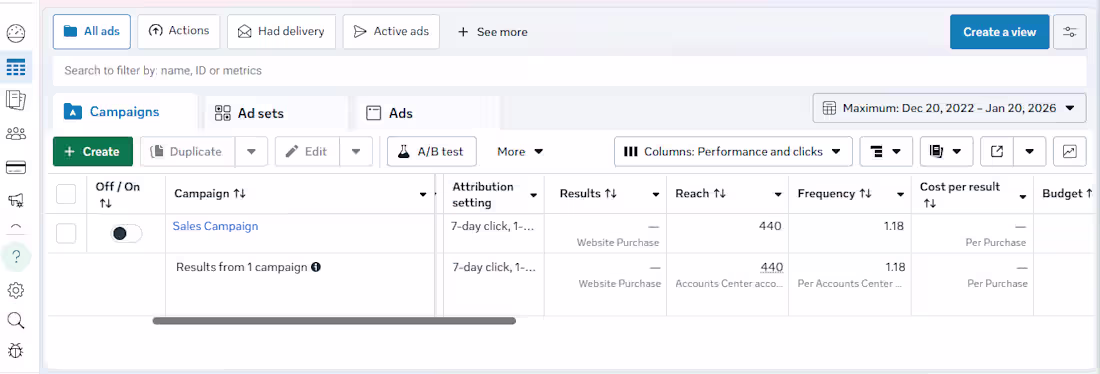
Task: Click the Help question mark icon
Action: (17, 257)
